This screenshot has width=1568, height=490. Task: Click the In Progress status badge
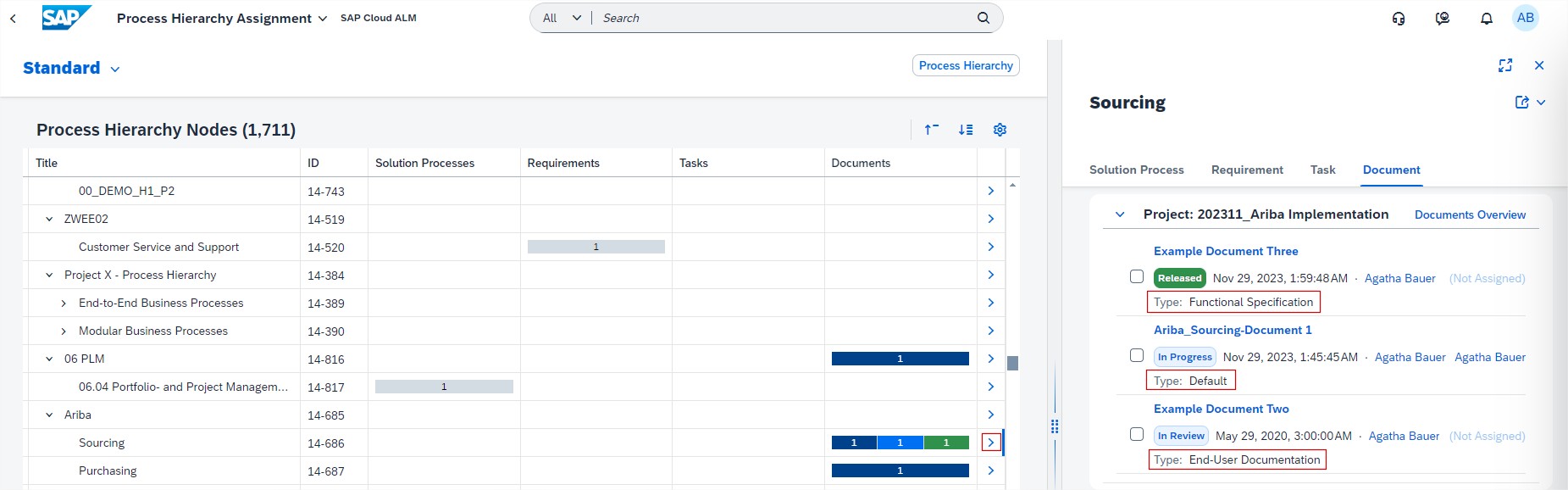coord(1184,357)
